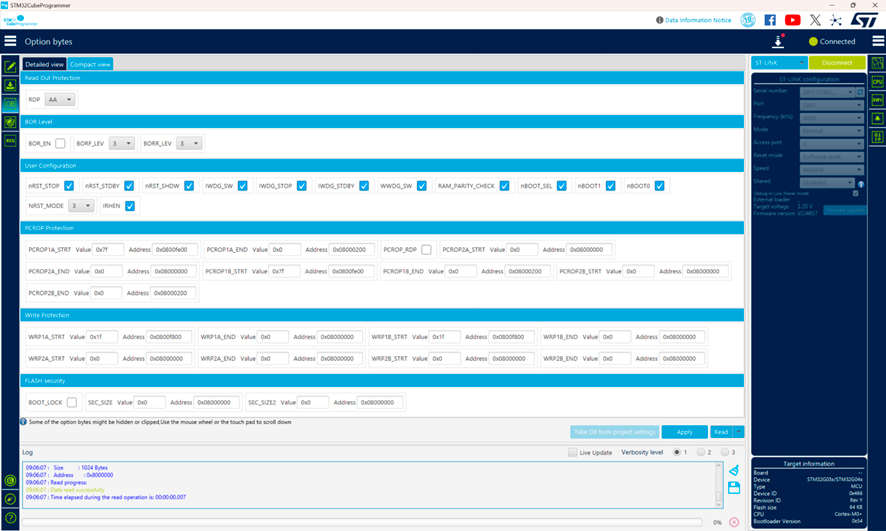The image size is (886, 531).
Task: Open the ST-LINK interface dropdown
Action: (x=778, y=63)
